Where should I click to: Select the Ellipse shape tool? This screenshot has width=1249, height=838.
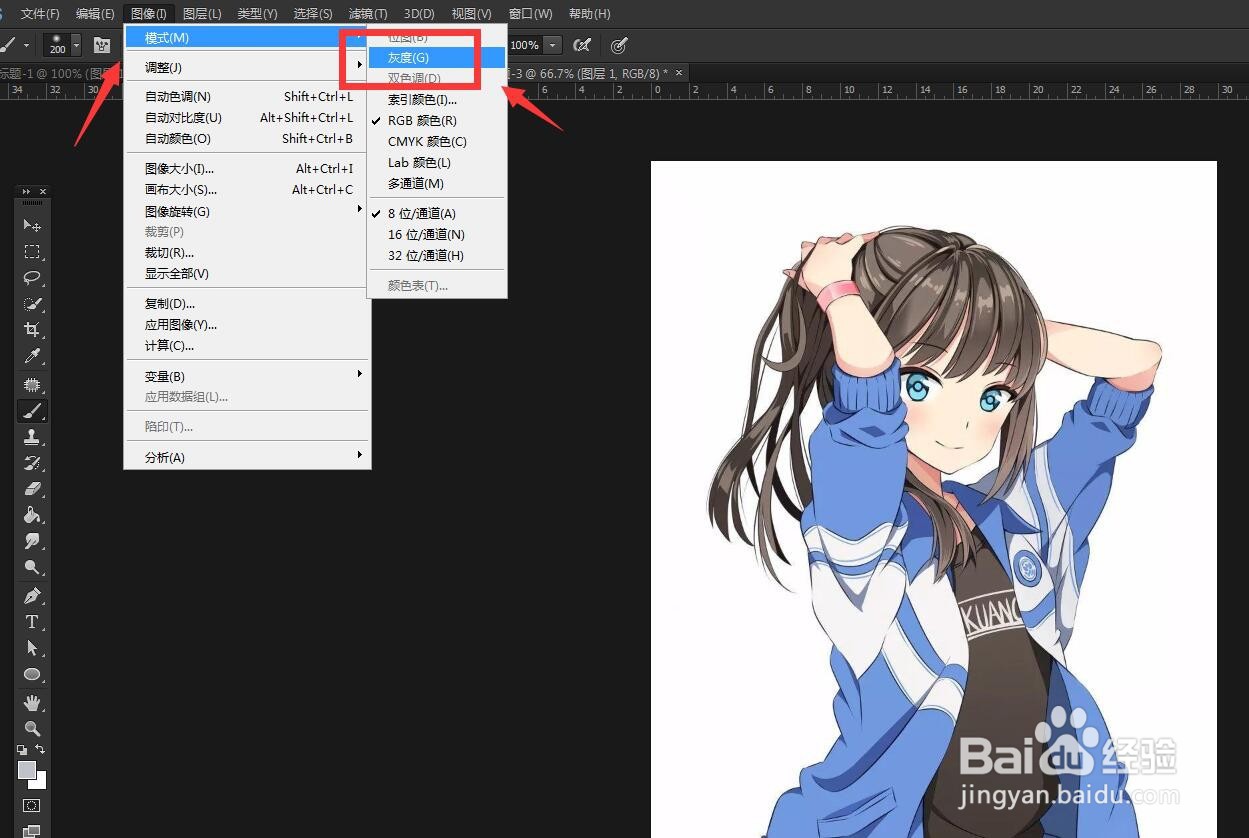click(x=32, y=674)
